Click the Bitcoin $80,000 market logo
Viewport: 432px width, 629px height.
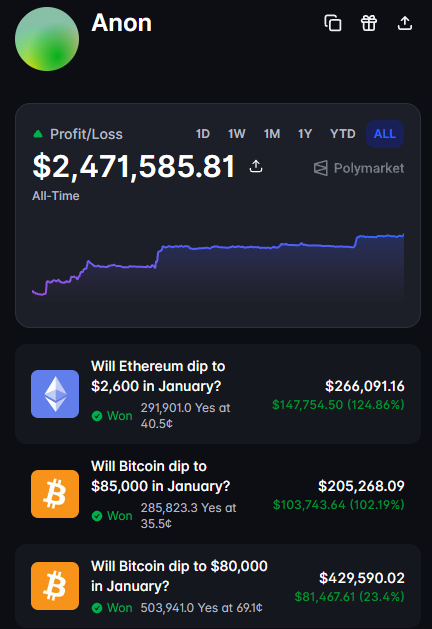click(55, 586)
